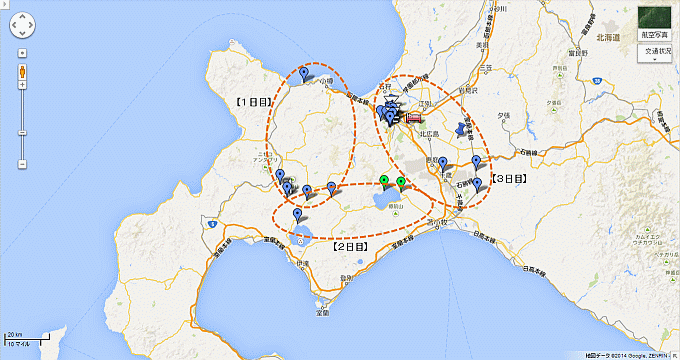Click the location button above the pegman
680x360 pixels.
(x=22, y=53)
